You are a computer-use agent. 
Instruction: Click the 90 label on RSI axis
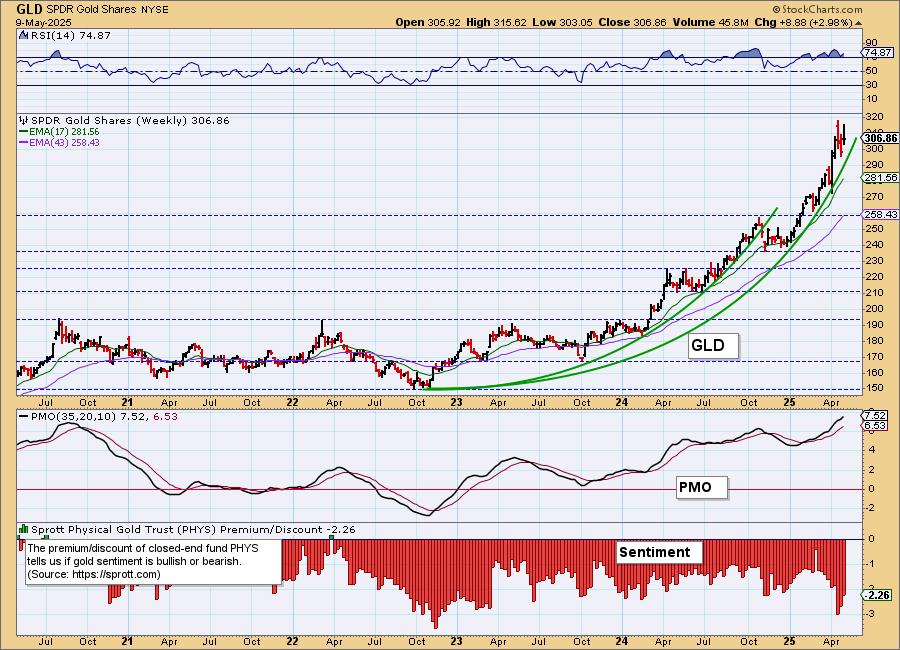point(871,42)
